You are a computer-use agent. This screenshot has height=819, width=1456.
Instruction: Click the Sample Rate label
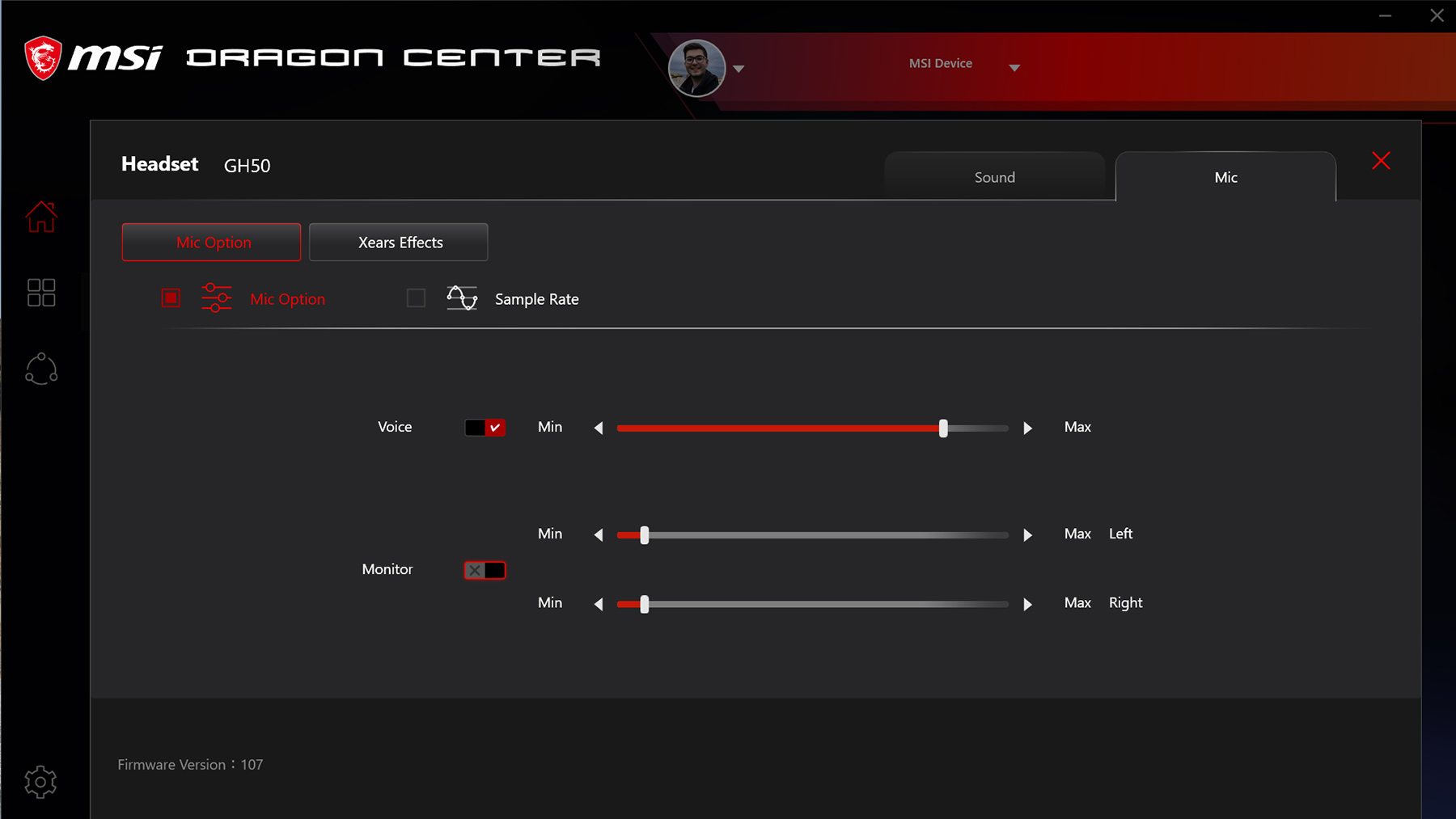[x=537, y=299]
